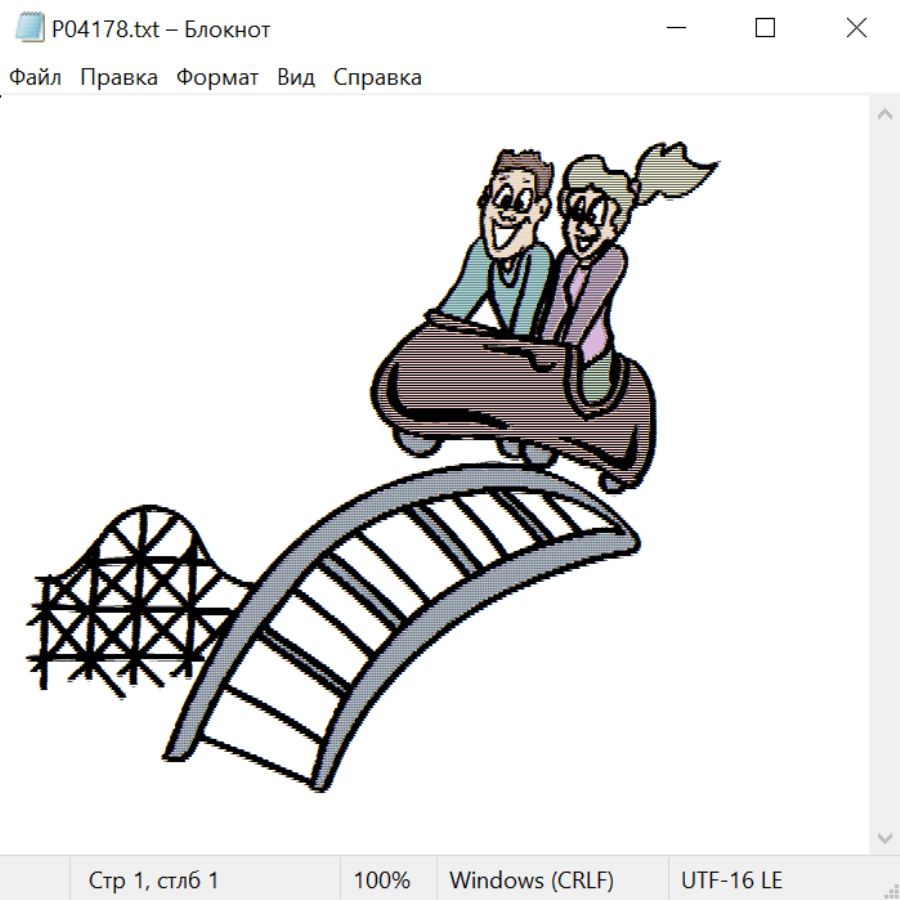The height and width of the screenshot is (900, 900).
Task: Click the middle of the vertical scrollbar track
Action: 884,475
